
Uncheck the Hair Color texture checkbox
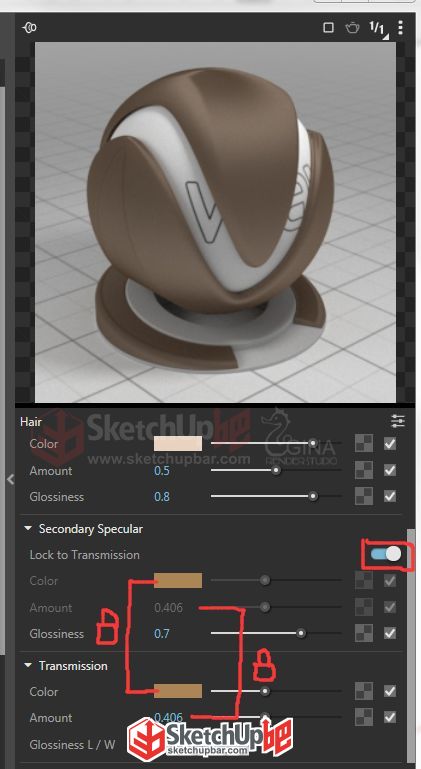[x=390, y=444]
